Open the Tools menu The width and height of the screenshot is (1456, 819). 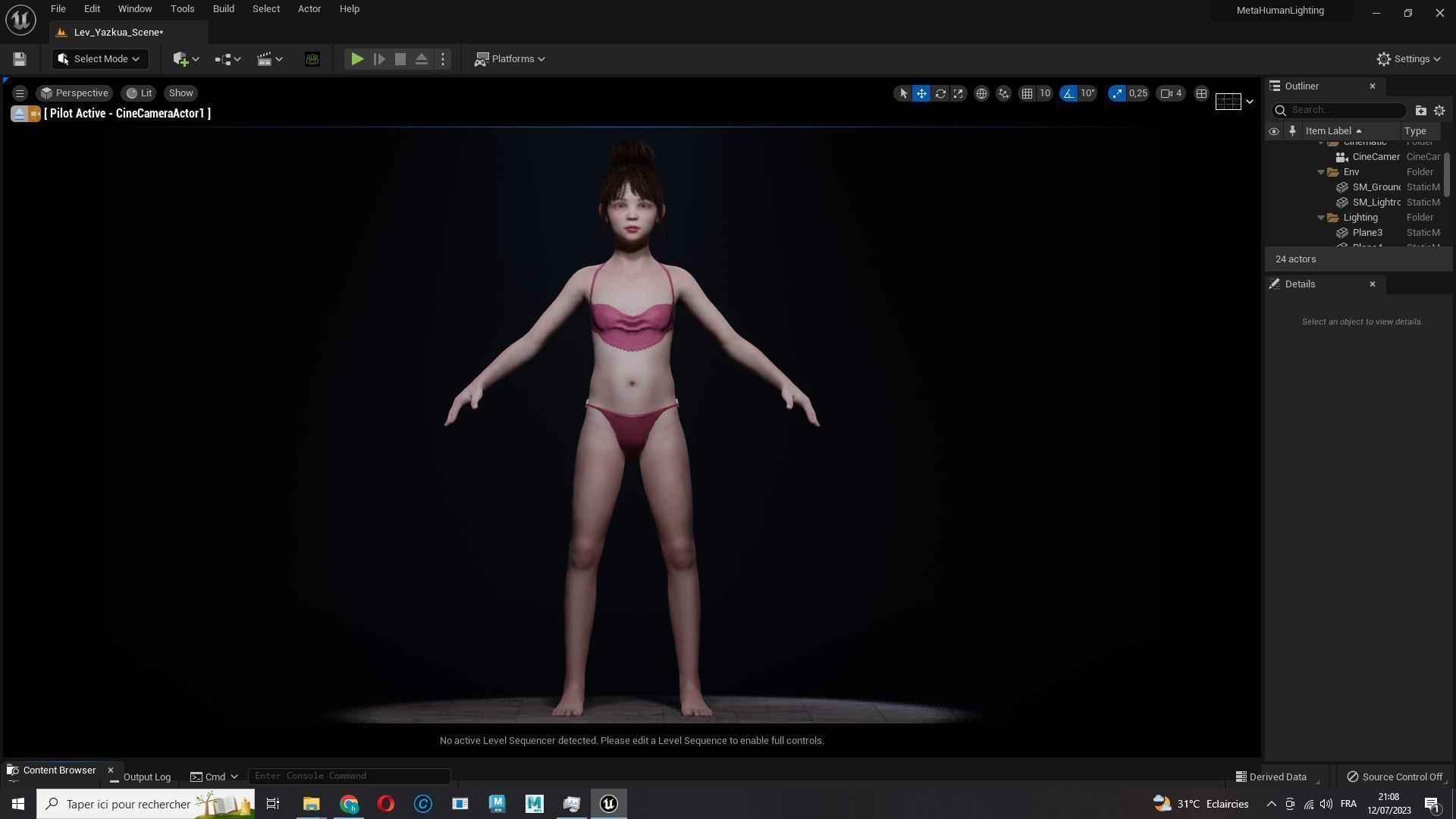(182, 9)
